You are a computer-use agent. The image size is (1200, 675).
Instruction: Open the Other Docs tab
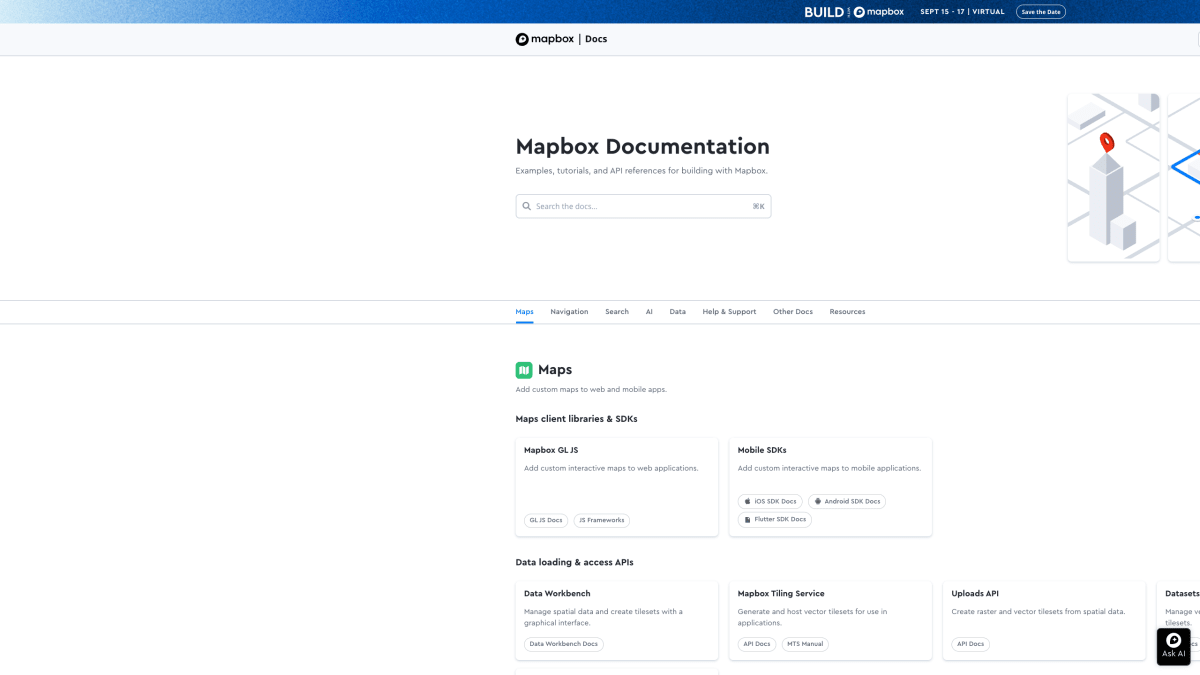793,312
